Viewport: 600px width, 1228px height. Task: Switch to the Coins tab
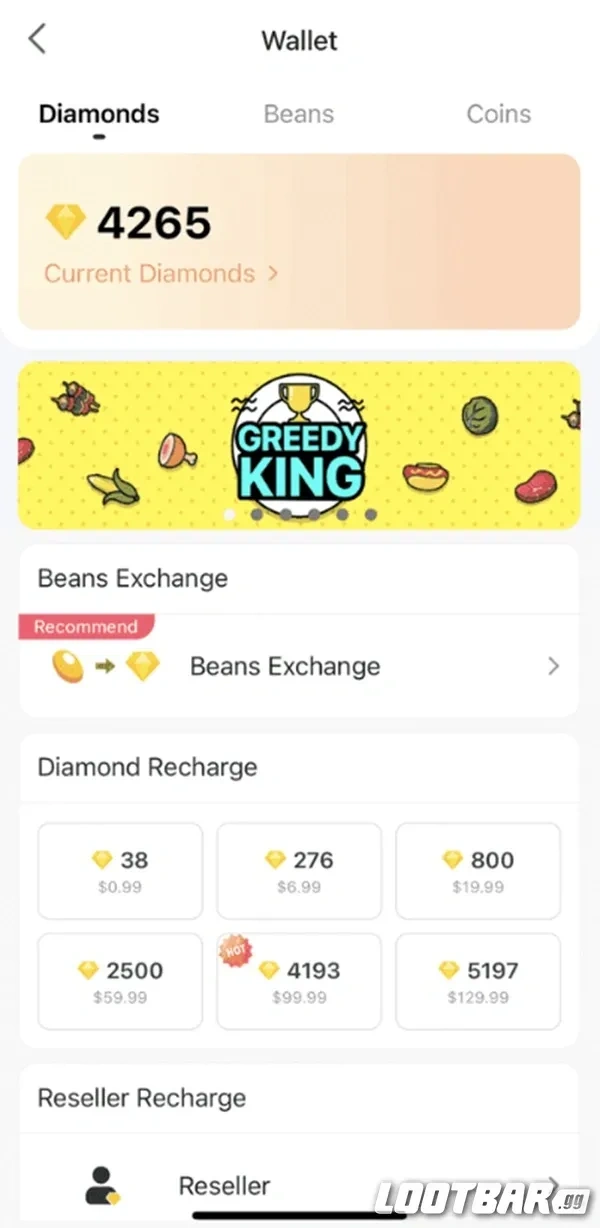click(x=498, y=114)
